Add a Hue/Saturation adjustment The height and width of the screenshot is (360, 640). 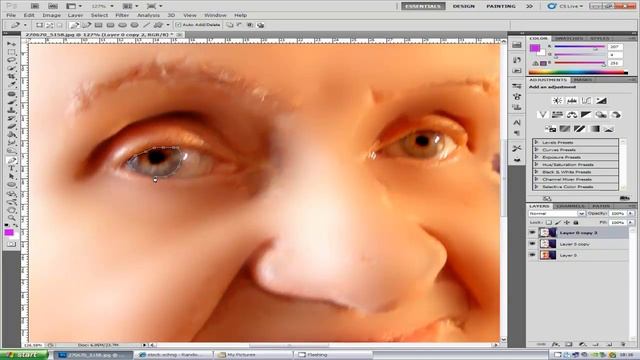pyautogui.click(x=557, y=115)
